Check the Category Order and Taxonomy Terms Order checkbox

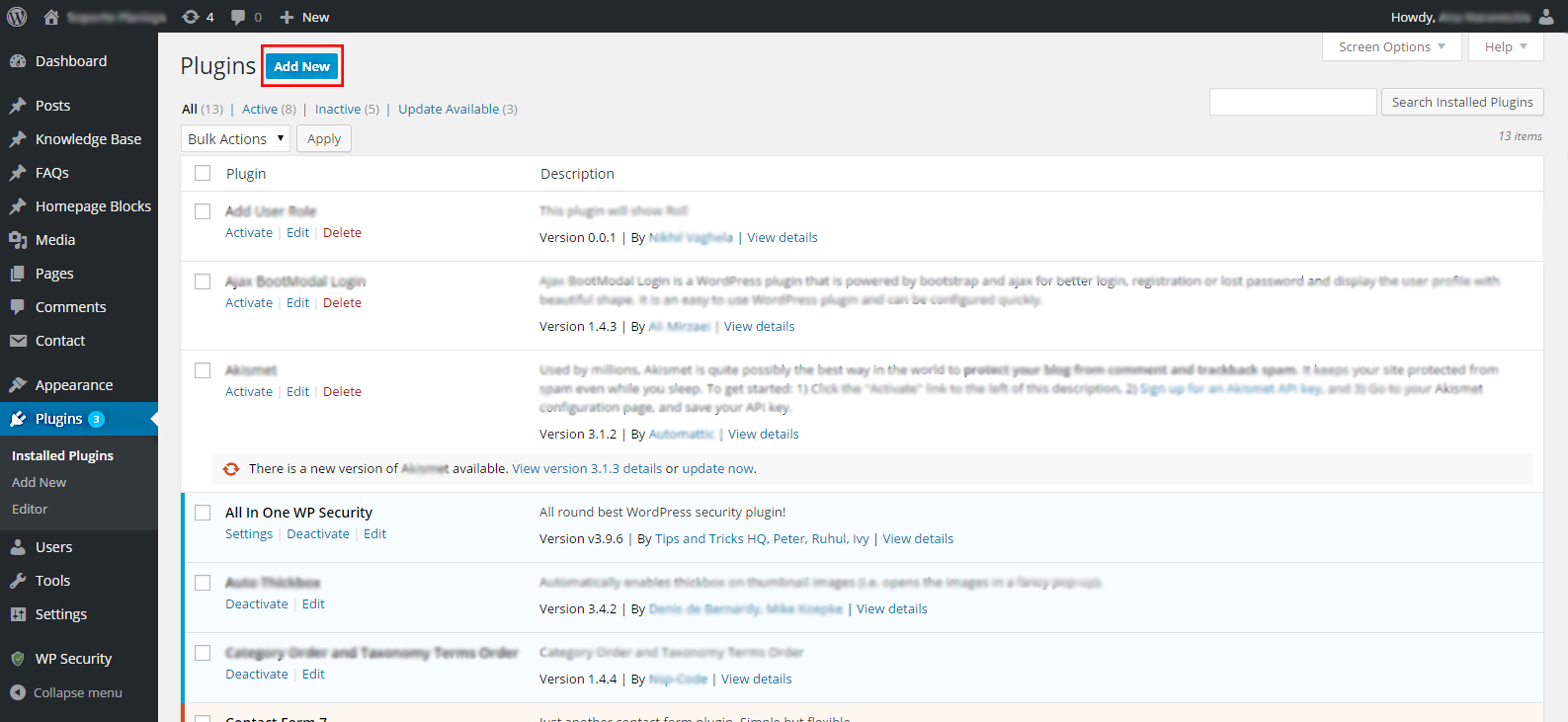click(203, 653)
